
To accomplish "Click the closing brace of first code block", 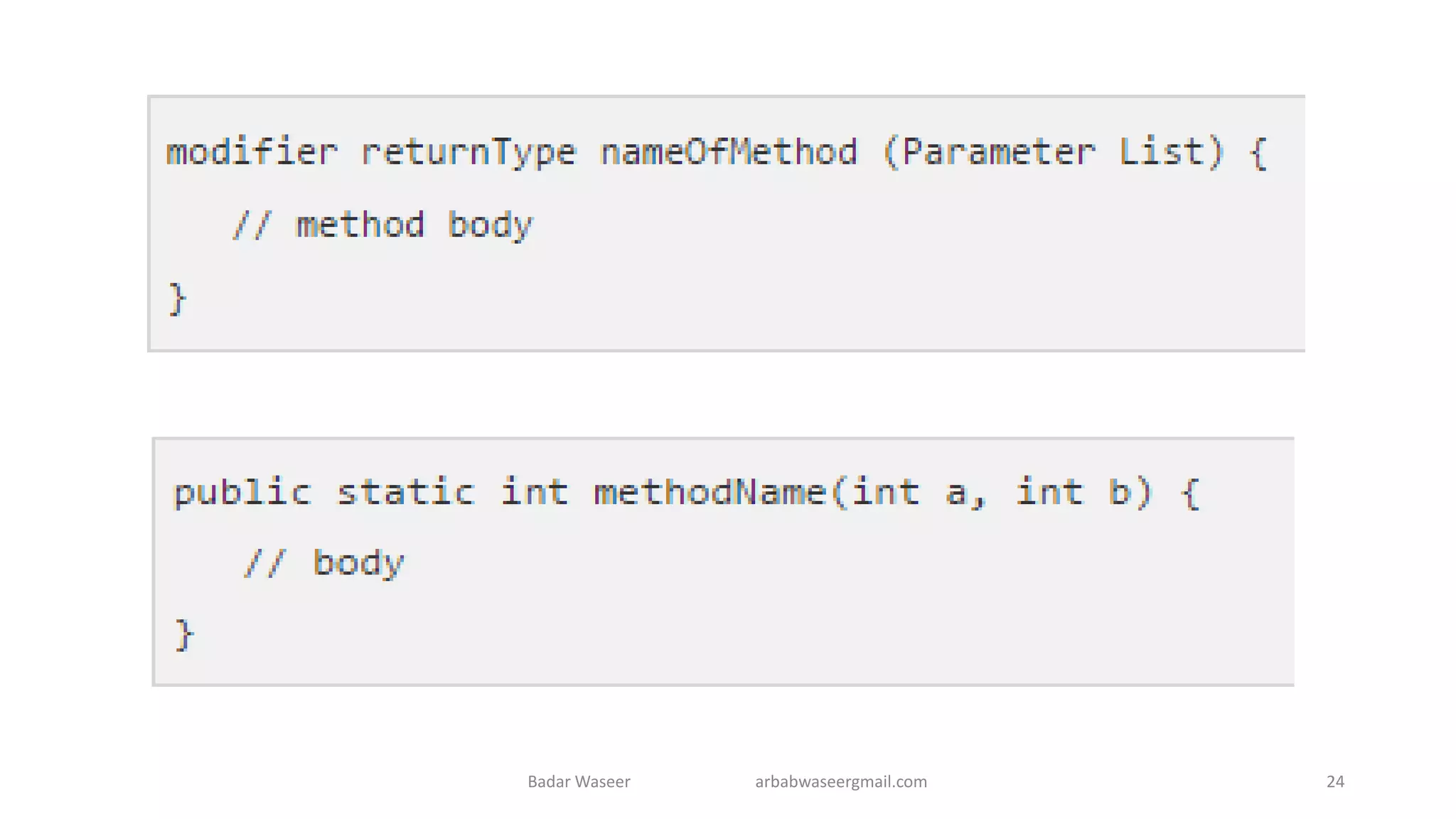I will tap(177, 299).
